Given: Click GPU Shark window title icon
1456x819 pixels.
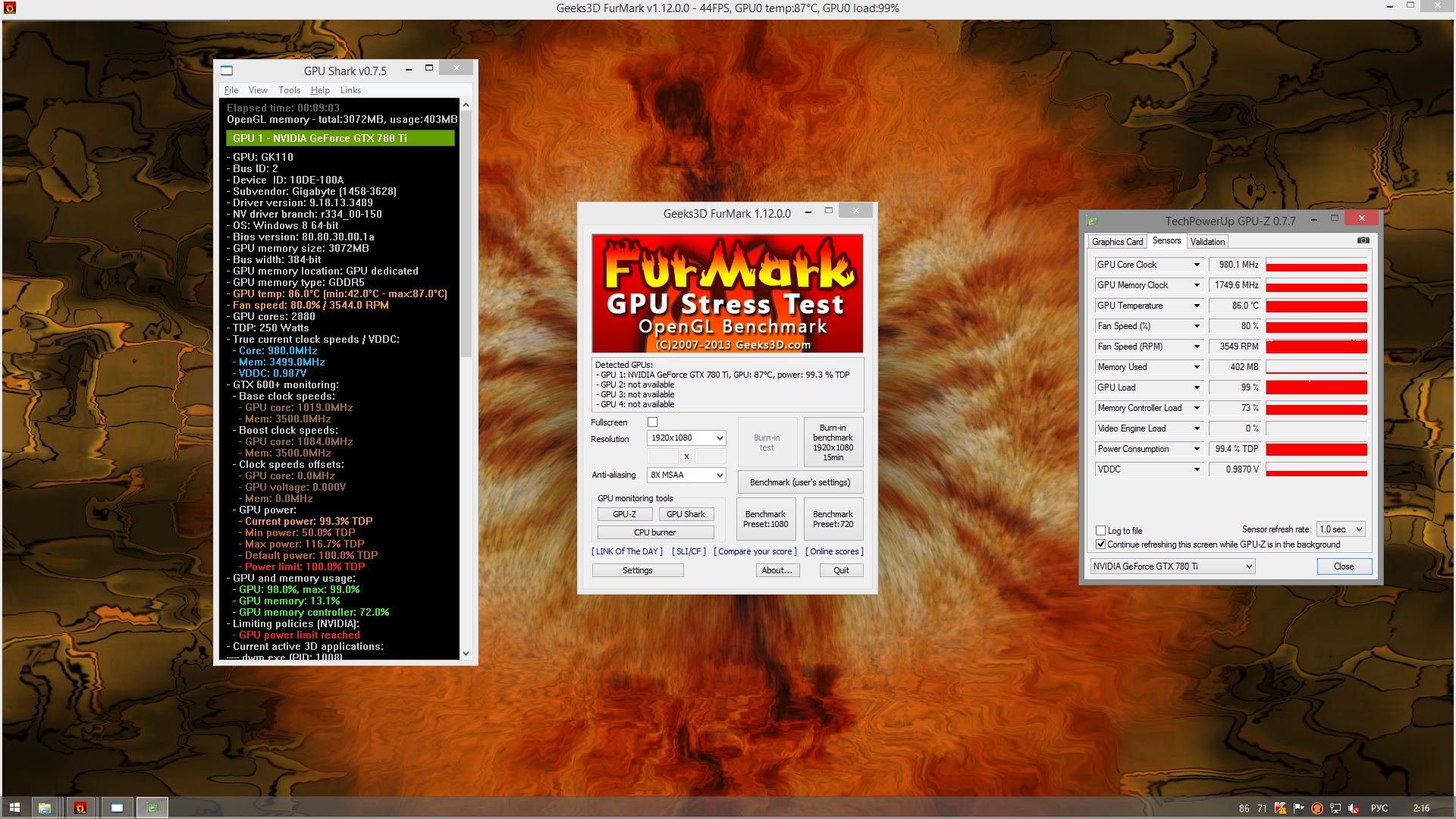Looking at the screenshot, I should 227,71.
